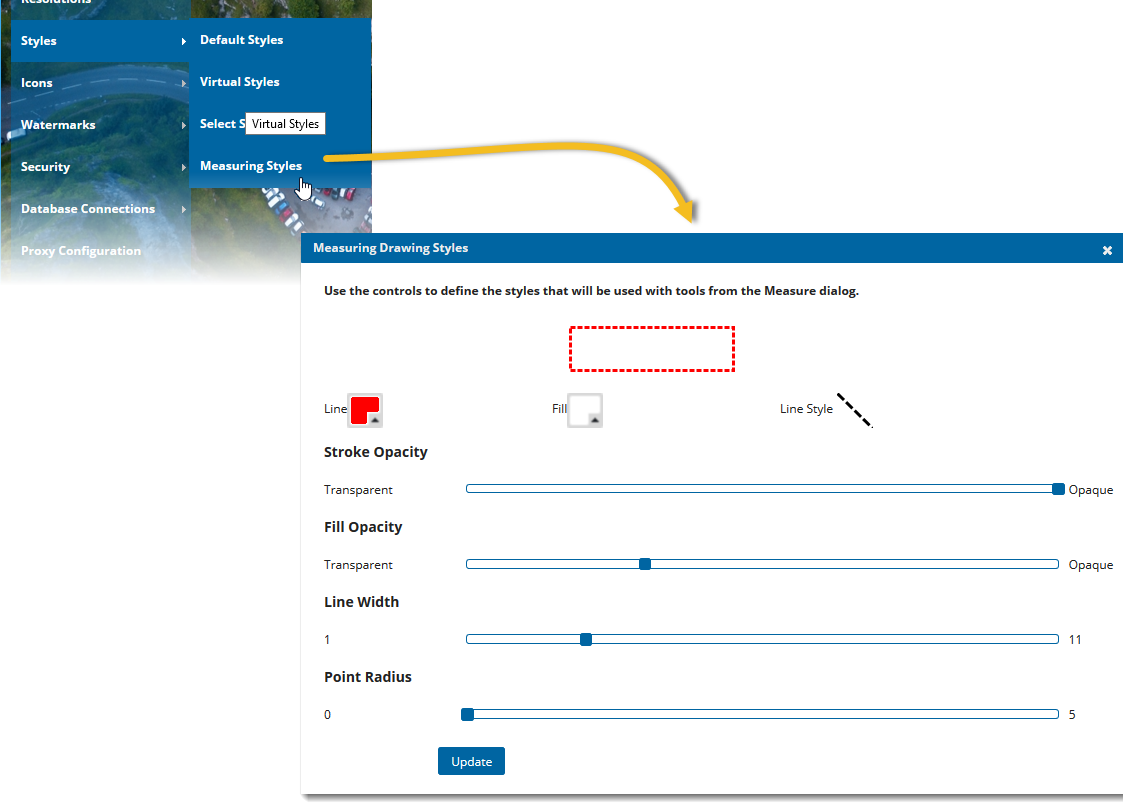Click the red dashed style preview rectangle
1123x809 pixels.
point(652,348)
